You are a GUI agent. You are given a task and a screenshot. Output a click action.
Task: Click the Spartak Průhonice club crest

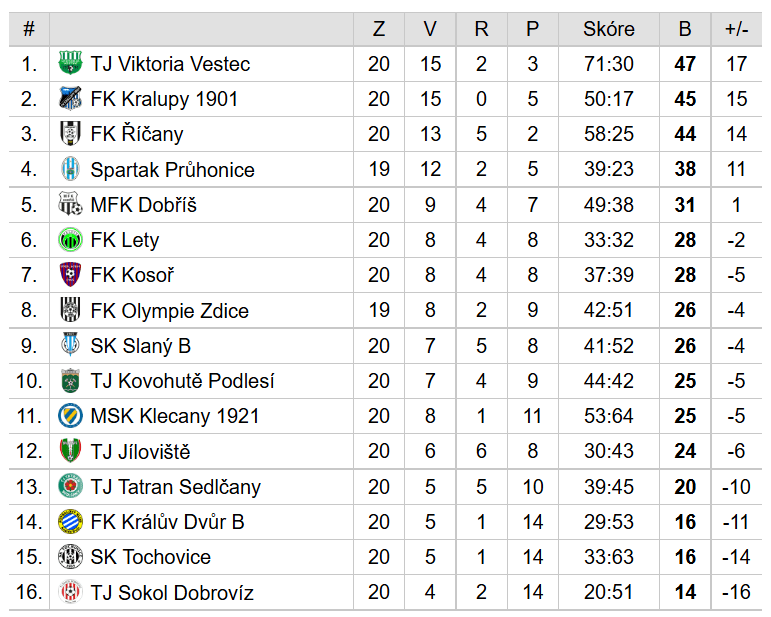(70, 169)
